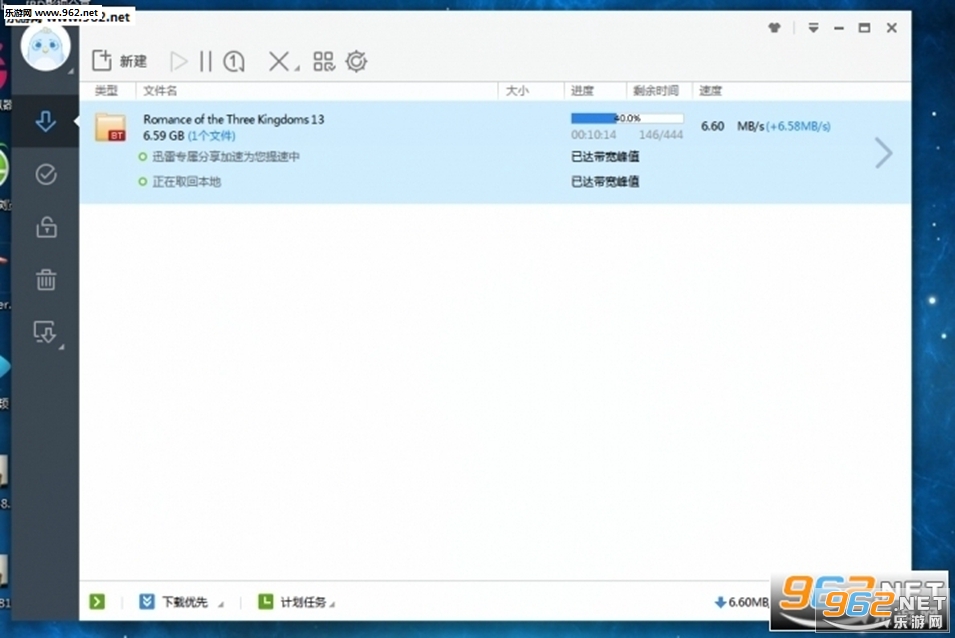Show completed tasks in sidebar
The image size is (955, 638).
(x=46, y=175)
